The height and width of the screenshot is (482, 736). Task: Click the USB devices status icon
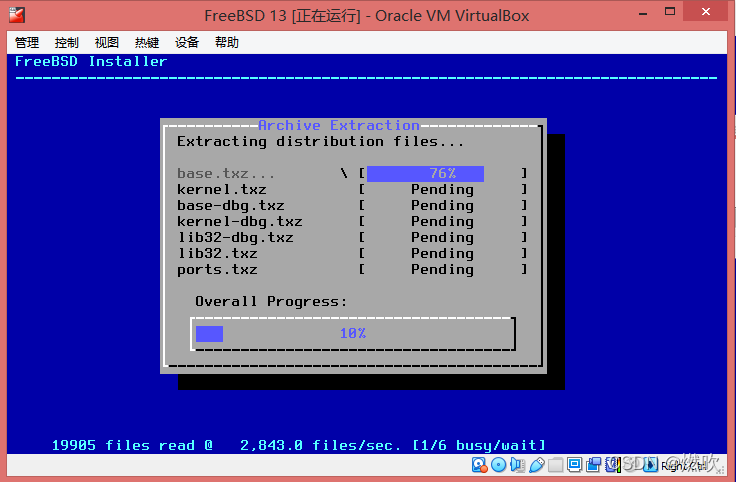pyautogui.click(x=537, y=465)
